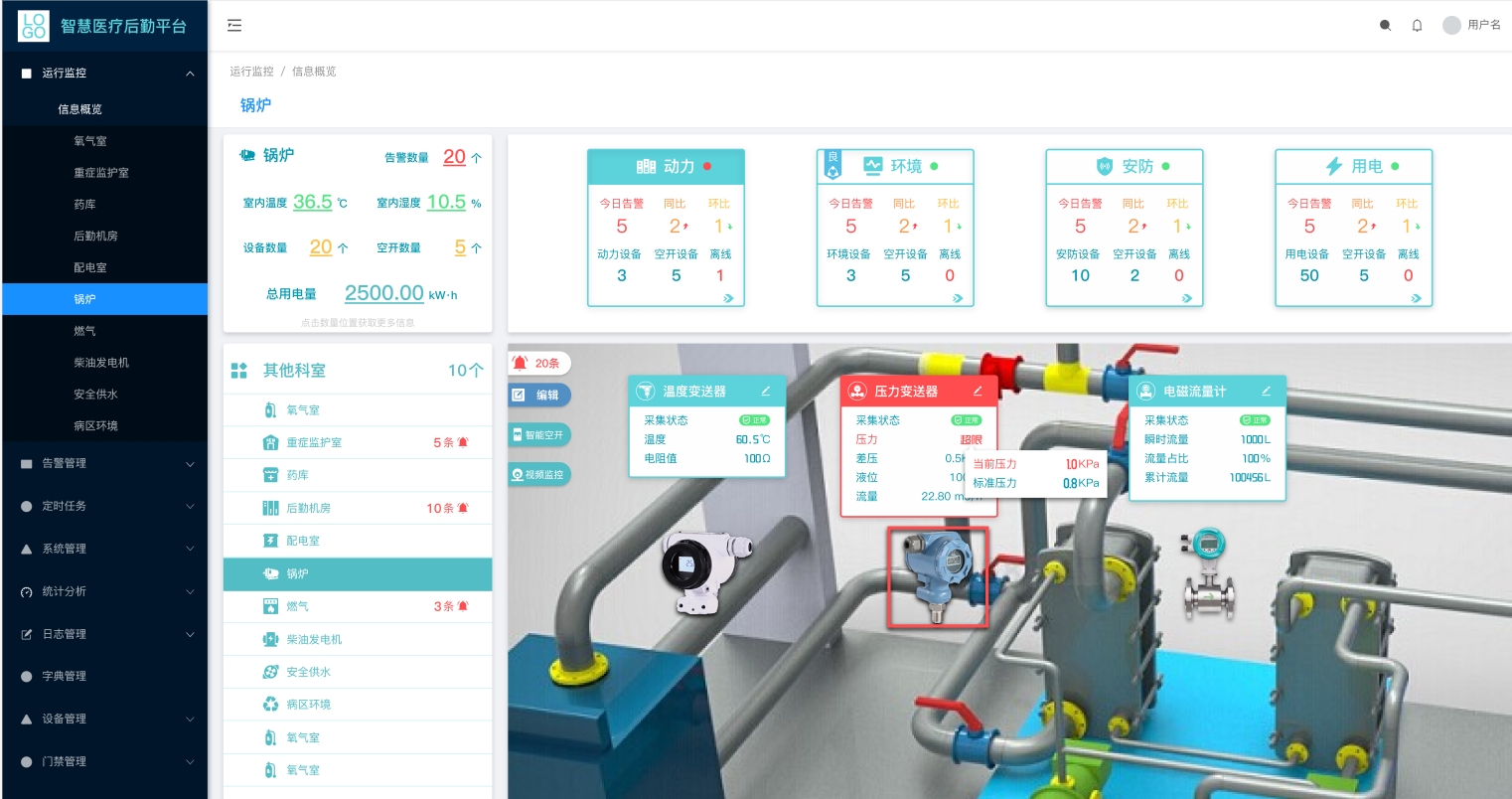The image size is (1512, 799).
Task: Click the 后勤机房 alarm bell icon
Action: tap(463, 509)
